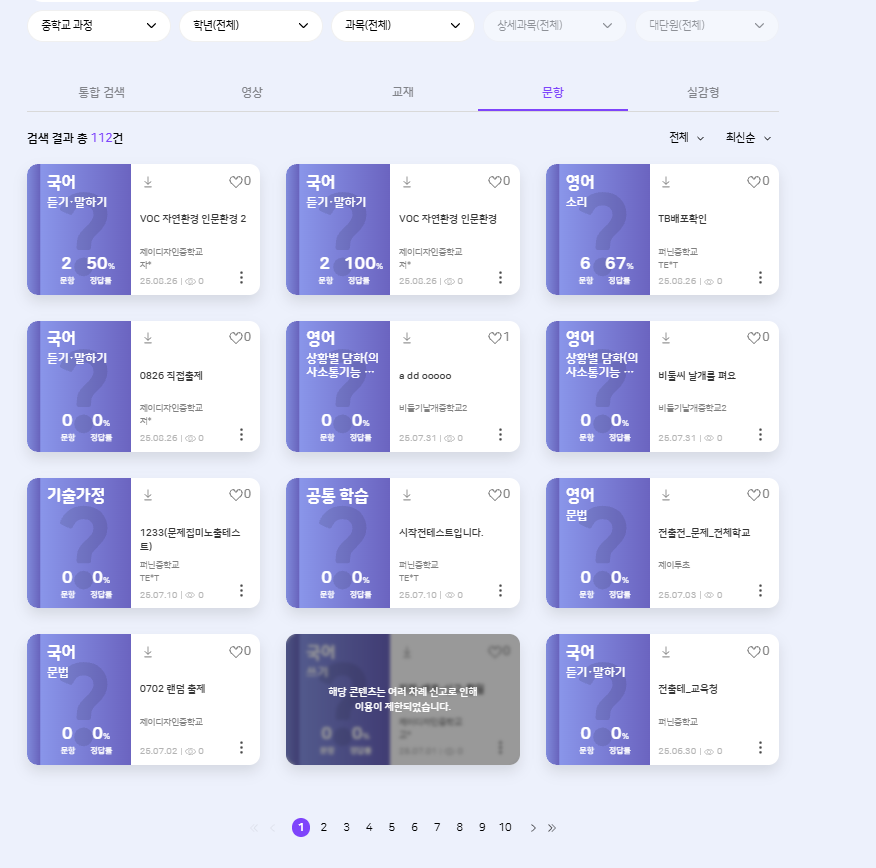Image resolution: width=876 pixels, height=868 pixels.
Task: Click download icon on 전출전_문제_전체학교 card
Action: (667, 494)
